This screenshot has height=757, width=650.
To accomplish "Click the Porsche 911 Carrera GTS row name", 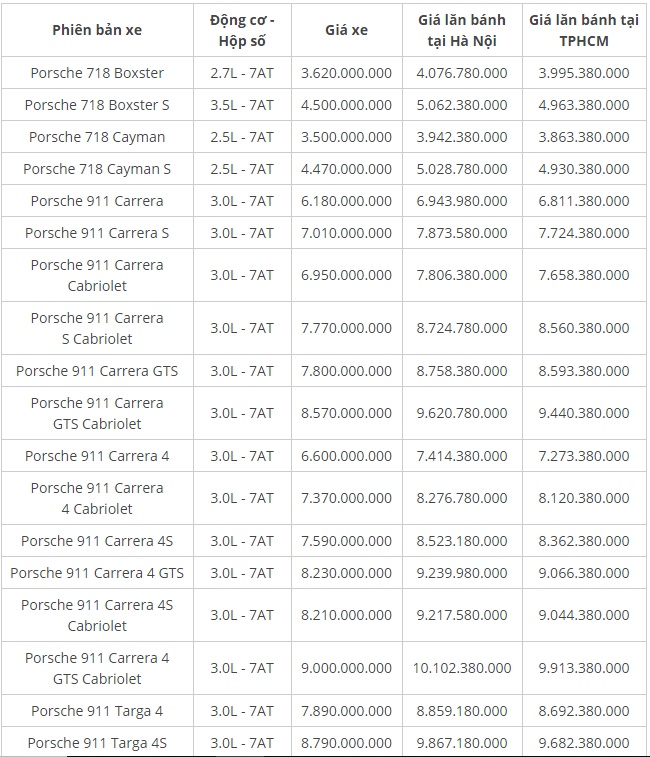I will [97, 371].
